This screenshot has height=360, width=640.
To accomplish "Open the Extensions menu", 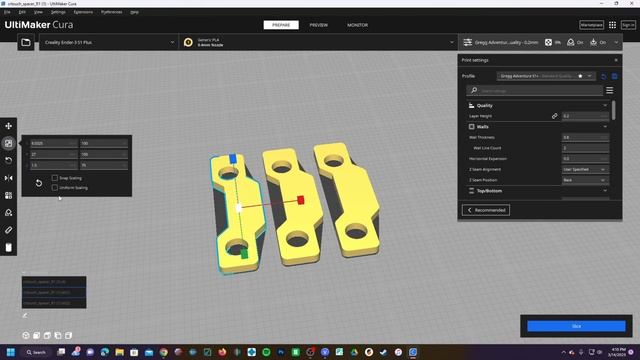I will click(x=83, y=12).
